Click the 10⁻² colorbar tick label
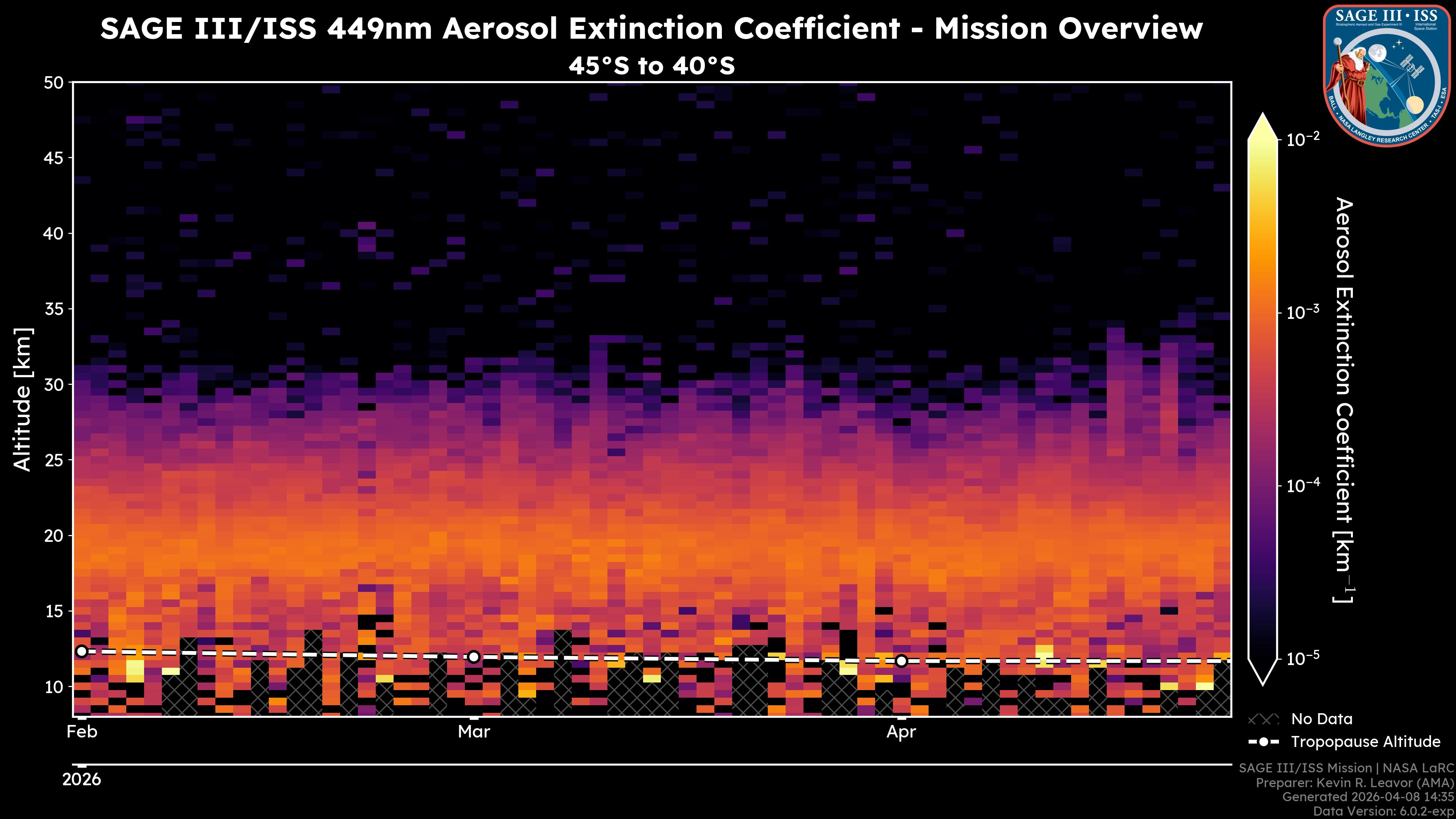Screen dimensions: 1456x819 click(1304, 139)
